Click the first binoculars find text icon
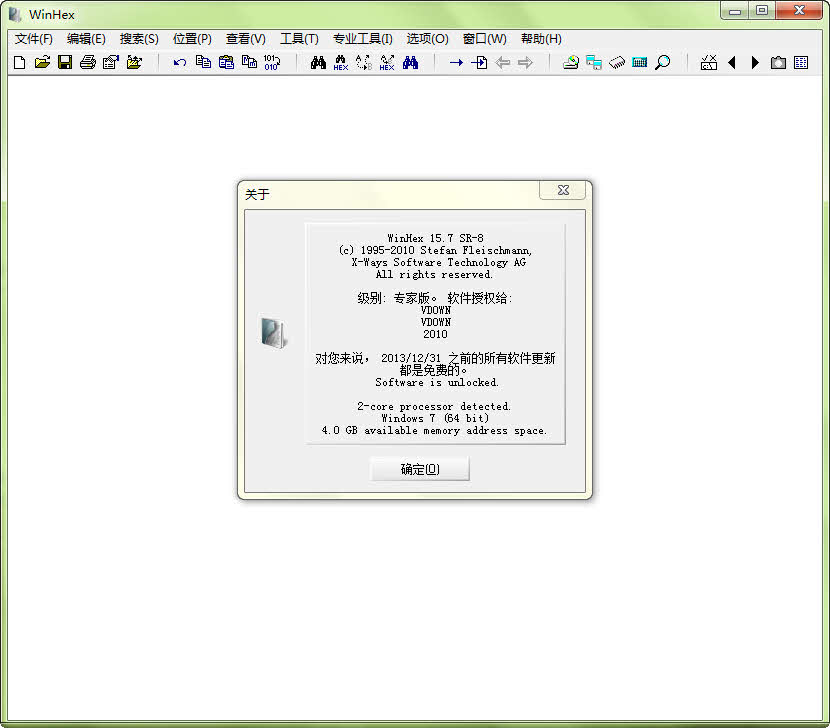This screenshot has height=728, width=830. tap(318, 62)
